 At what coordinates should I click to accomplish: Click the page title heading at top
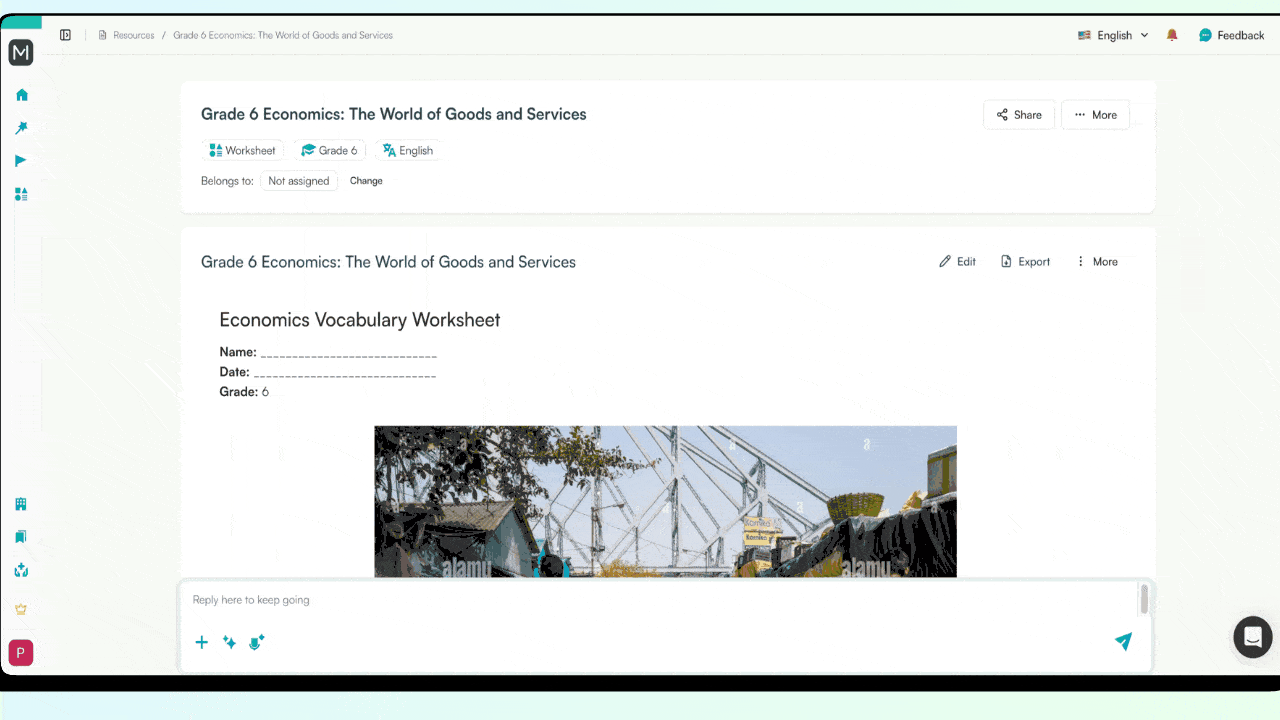click(x=394, y=114)
